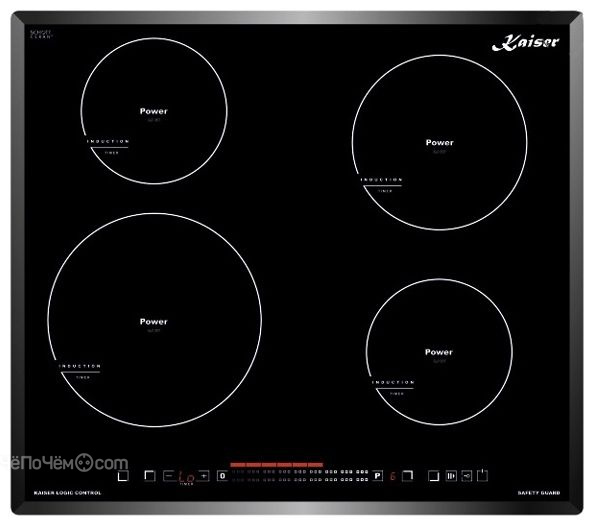
Task: Select the front-left zone selector key
Action: point(123,476)
